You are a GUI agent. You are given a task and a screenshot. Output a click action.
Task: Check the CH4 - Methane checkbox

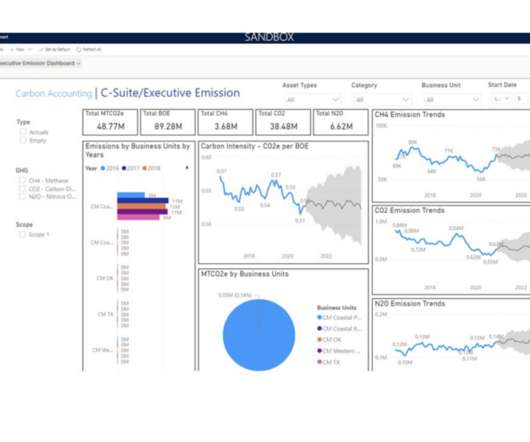[23, 181]
